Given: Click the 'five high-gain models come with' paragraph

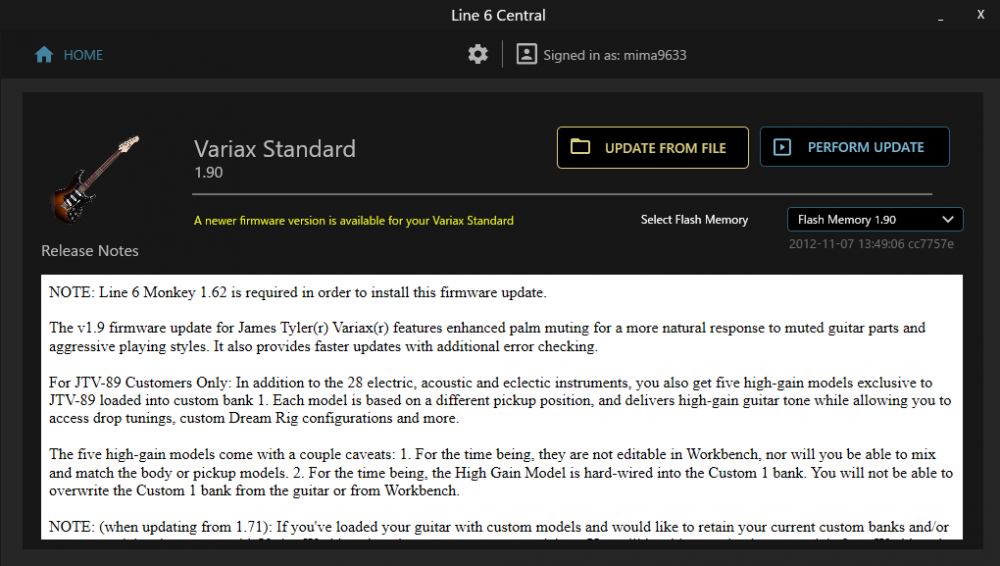Looking at the screenshot, I should pos(501,472).
